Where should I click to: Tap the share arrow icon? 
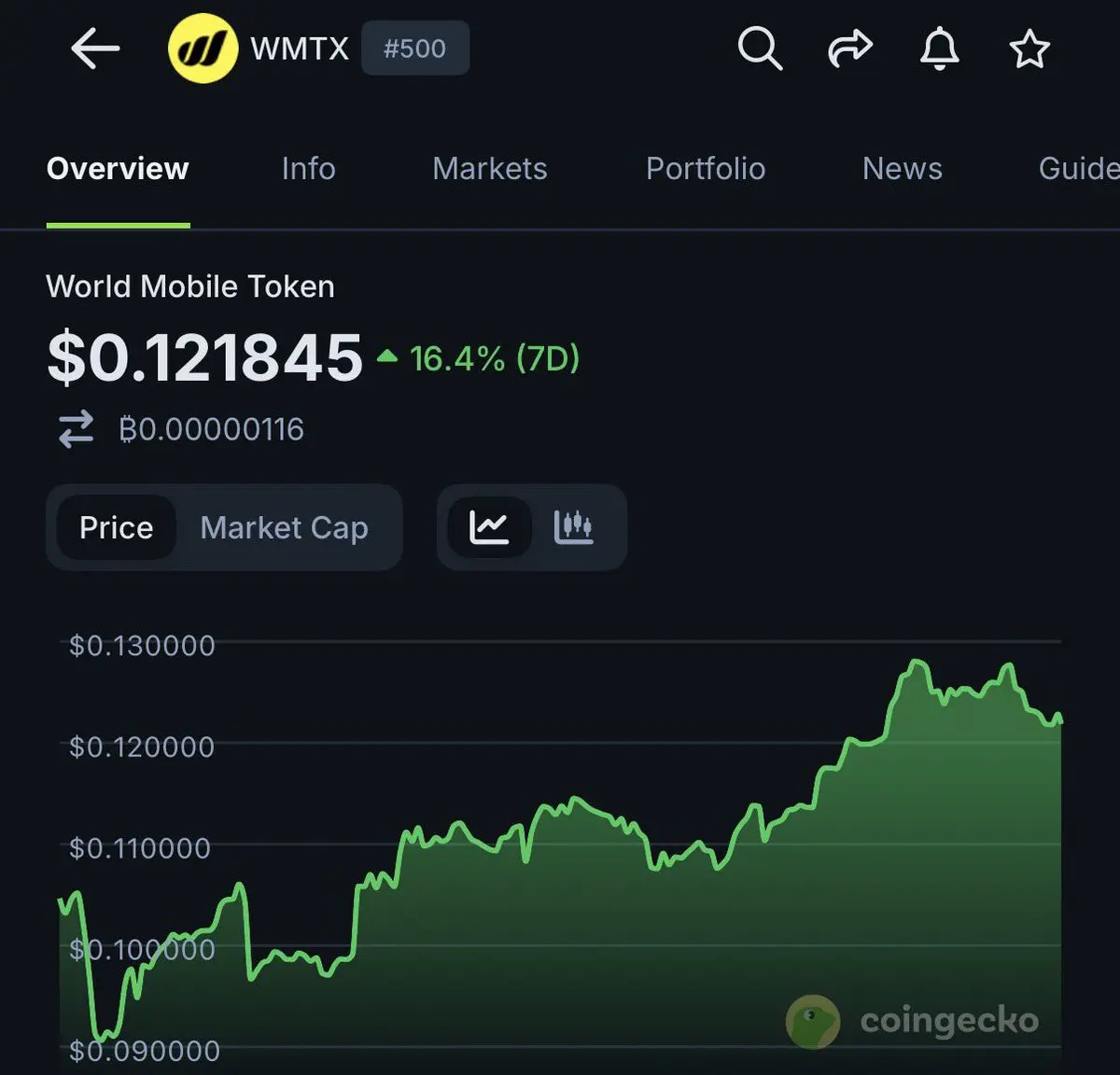pyautogui.click(x=849, y=49)
